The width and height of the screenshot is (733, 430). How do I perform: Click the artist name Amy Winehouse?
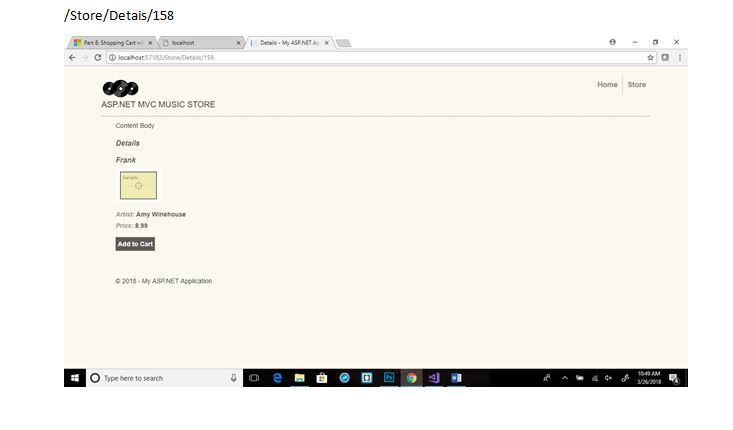pos(161,214)
